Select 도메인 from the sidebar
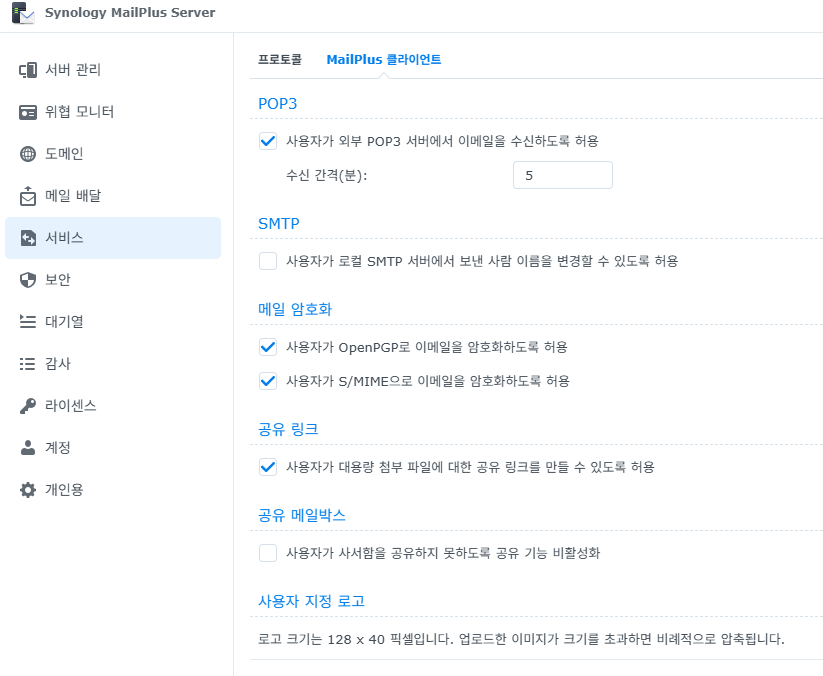 [113, 154]
